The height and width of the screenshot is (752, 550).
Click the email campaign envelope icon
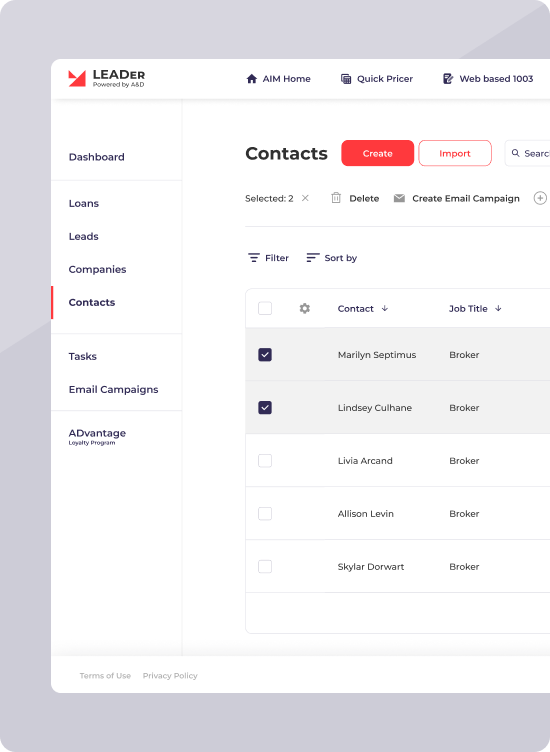(399, 198)
